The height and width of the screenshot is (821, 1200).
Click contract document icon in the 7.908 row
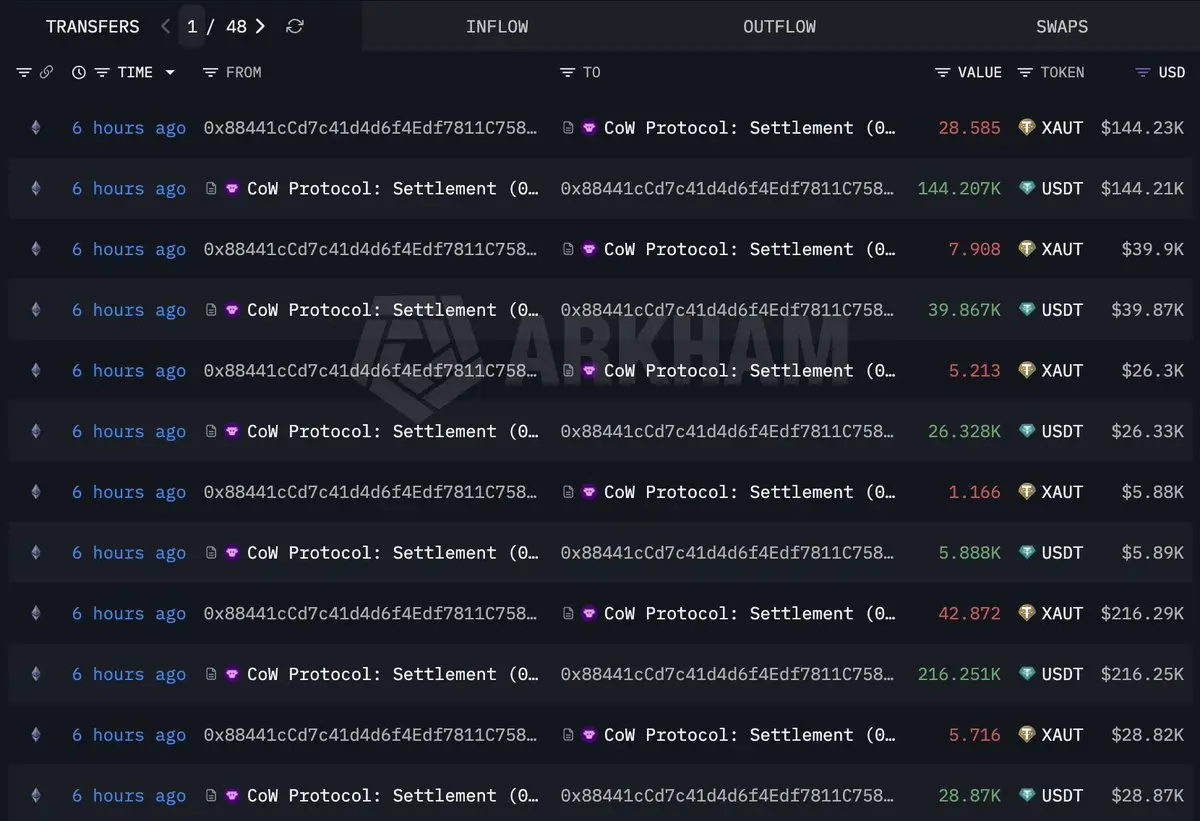pos(568,249)
